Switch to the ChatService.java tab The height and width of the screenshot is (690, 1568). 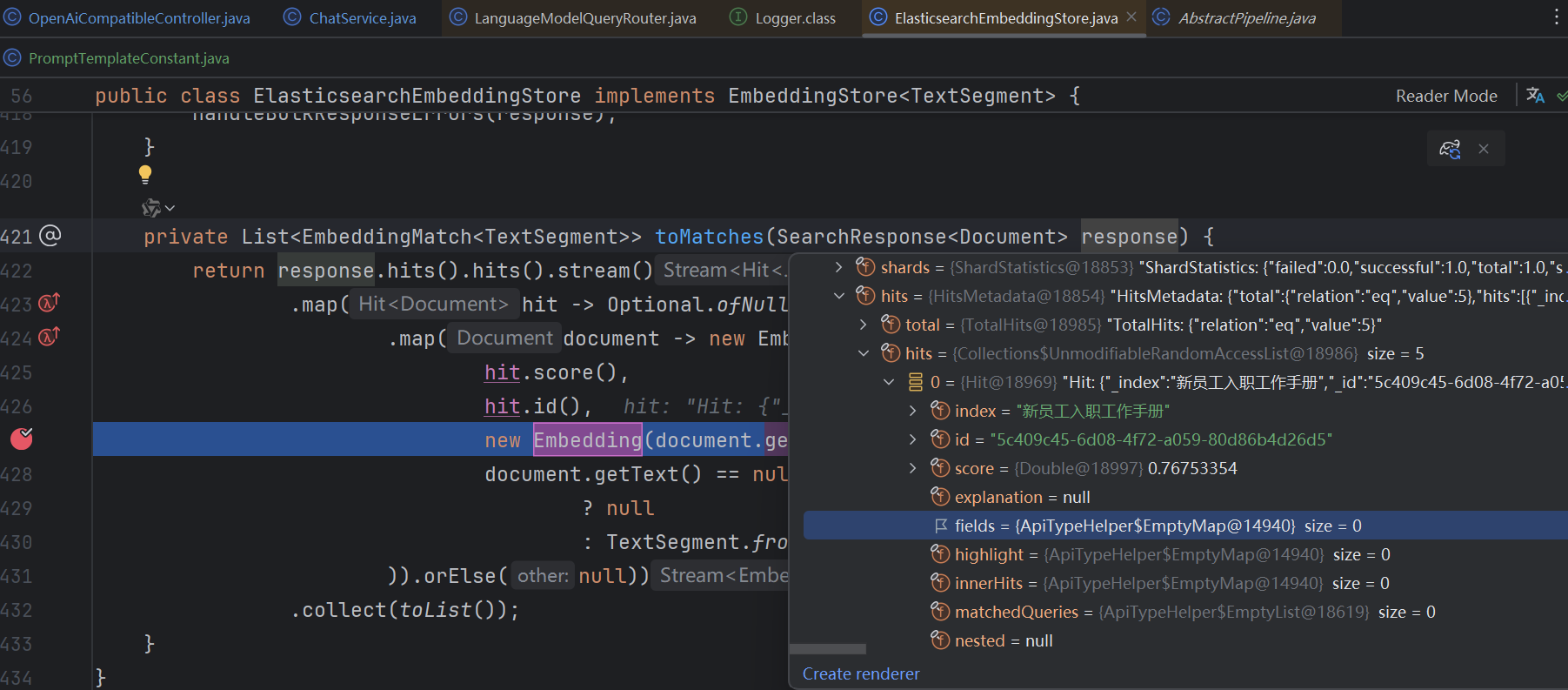(362, 18)
